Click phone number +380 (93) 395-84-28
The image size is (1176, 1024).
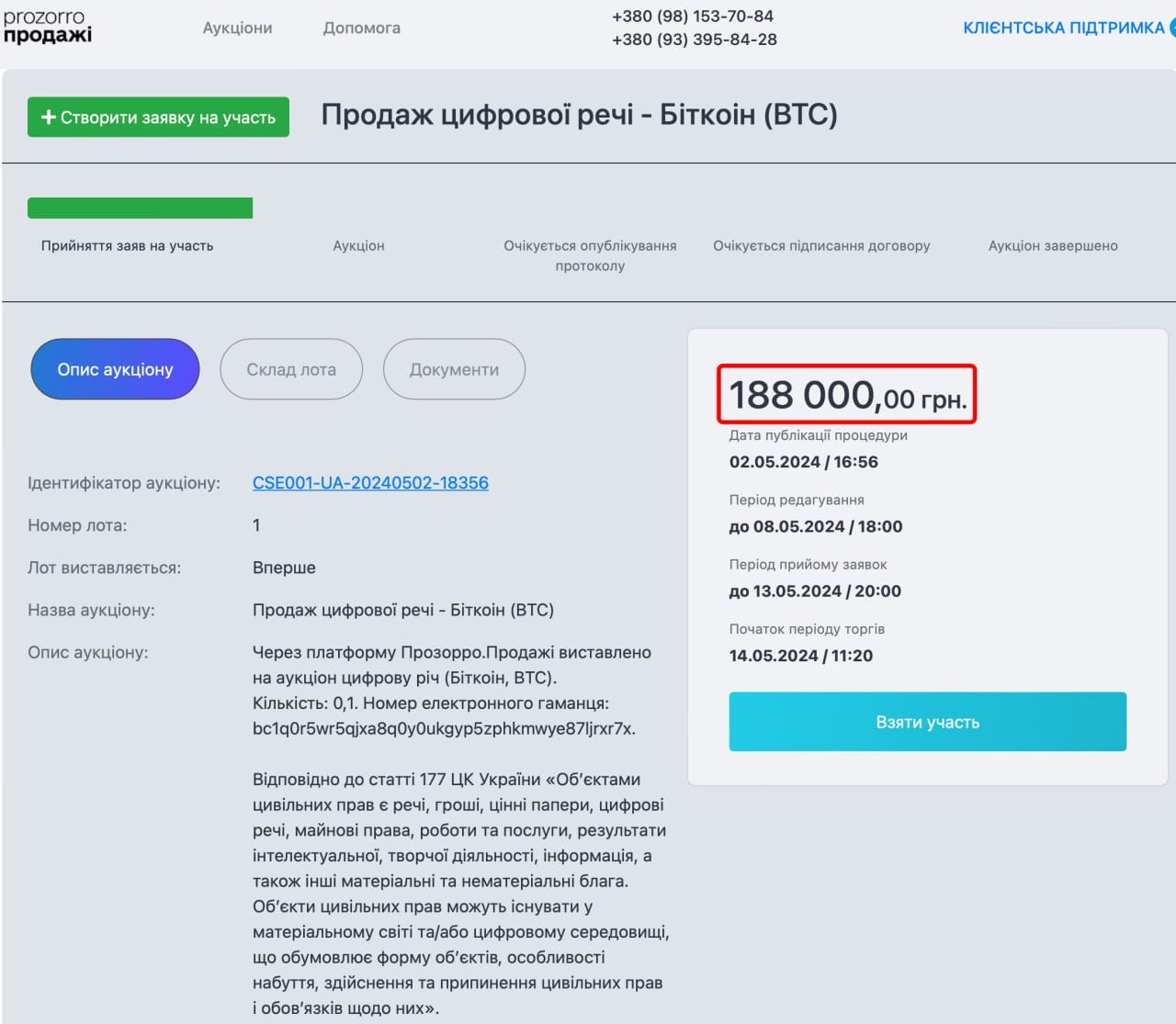tap(695, 39)
